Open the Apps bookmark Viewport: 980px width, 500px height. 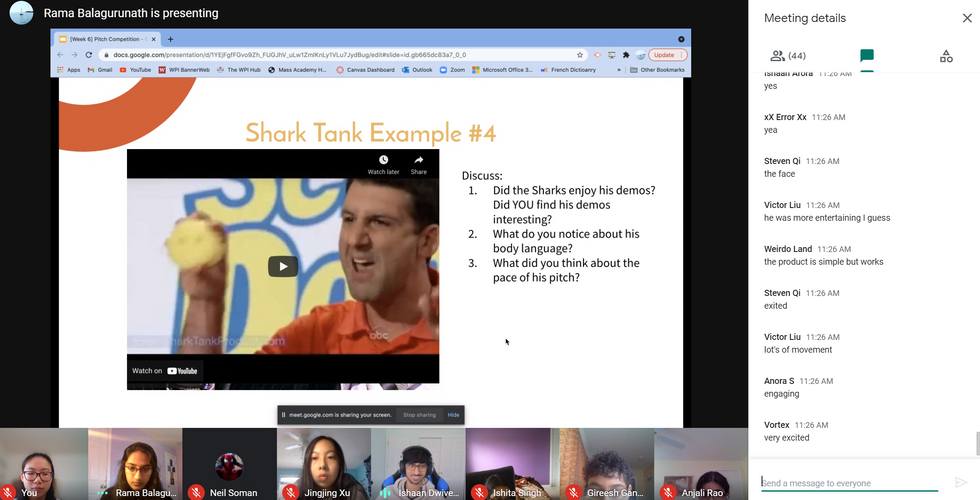tap(69, 70)
